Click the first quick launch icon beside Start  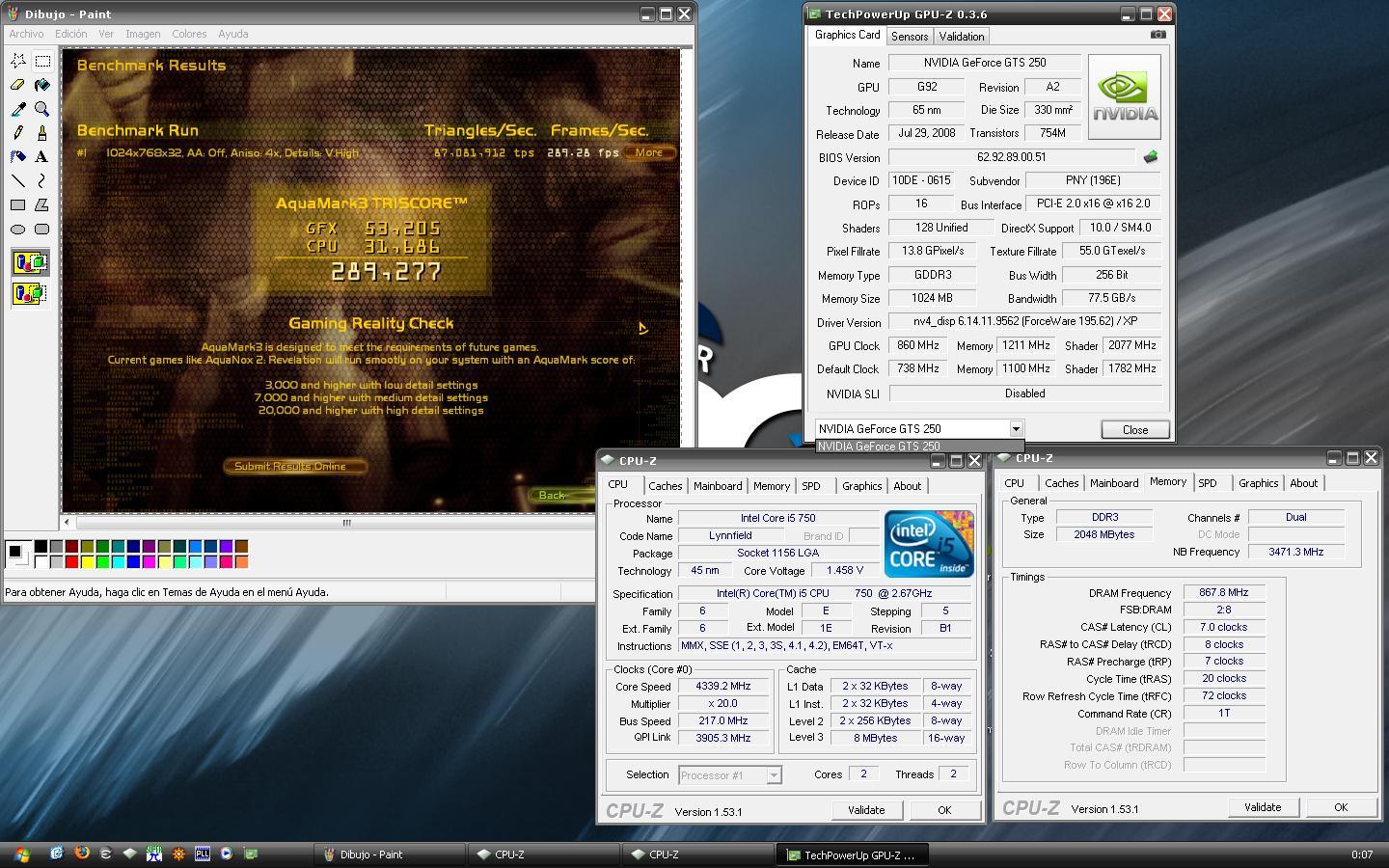click(x=57, y=854)
